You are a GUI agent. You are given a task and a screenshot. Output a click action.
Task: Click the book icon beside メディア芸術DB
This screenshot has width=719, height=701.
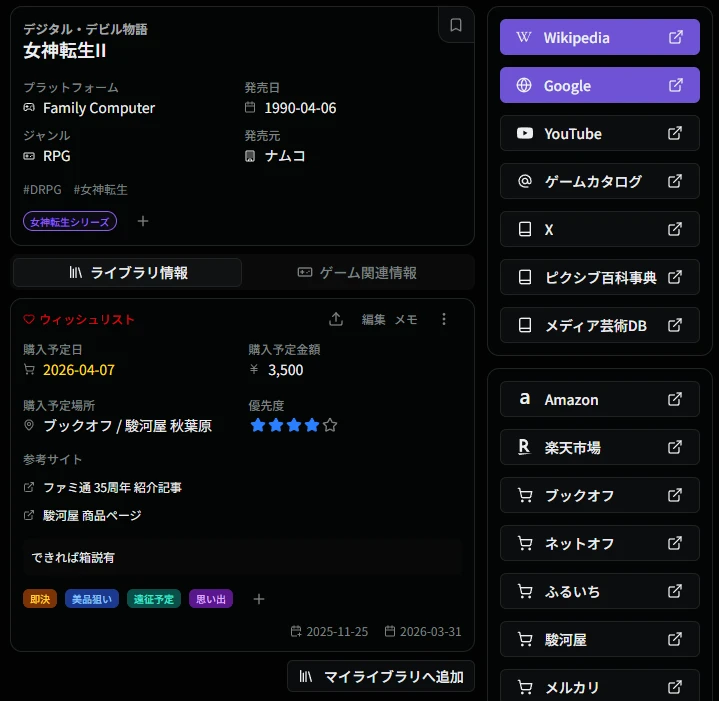coord(525,325)
